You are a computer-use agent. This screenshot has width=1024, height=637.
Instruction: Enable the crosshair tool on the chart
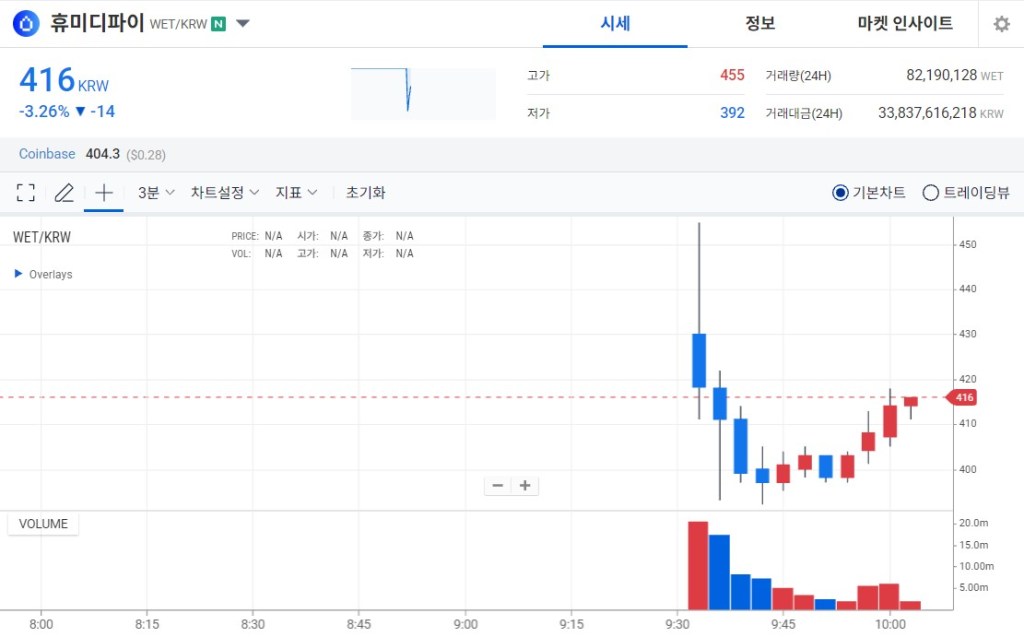pyautogui.click(x=103, y=192)
